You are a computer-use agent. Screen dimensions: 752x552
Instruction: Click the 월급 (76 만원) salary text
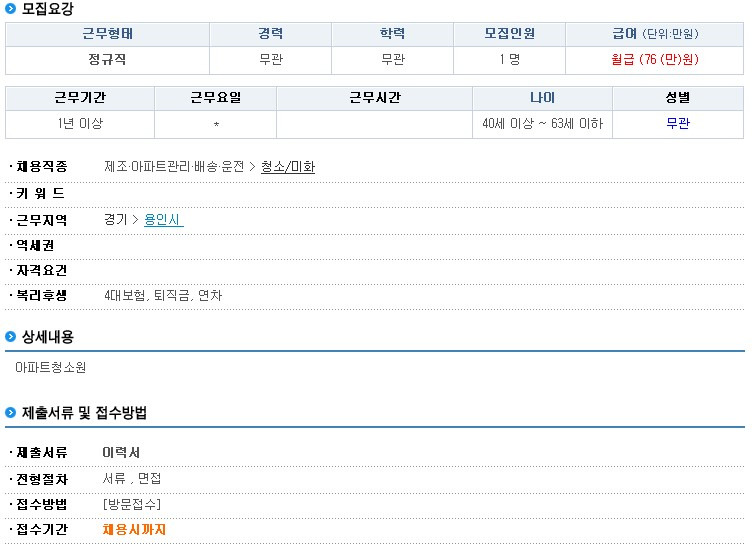point(654,59)
